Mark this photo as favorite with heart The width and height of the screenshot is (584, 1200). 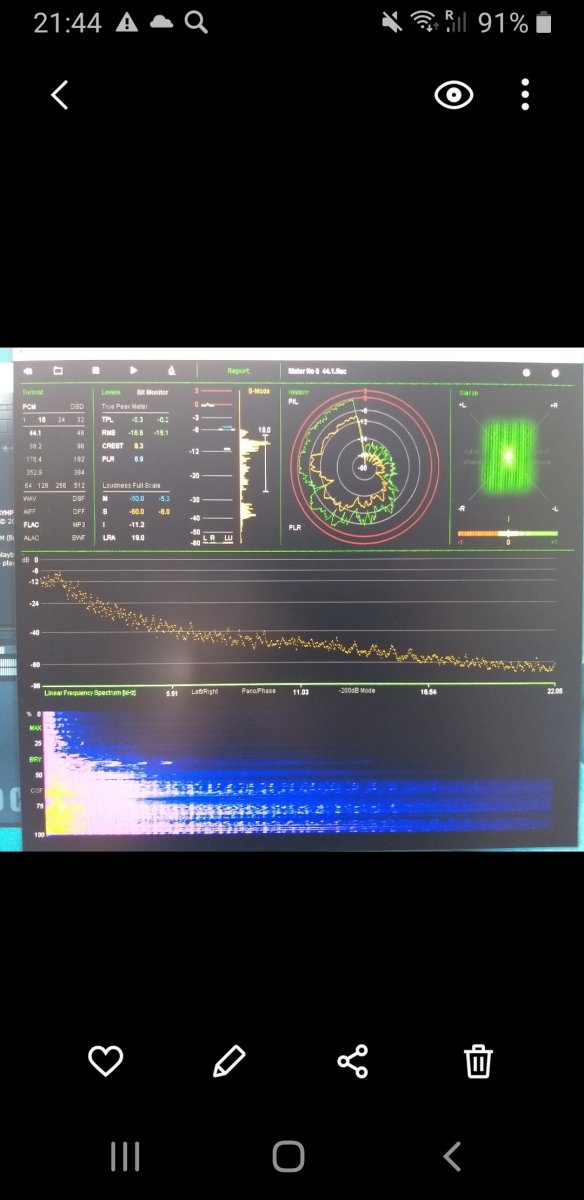coord(105,1060)
